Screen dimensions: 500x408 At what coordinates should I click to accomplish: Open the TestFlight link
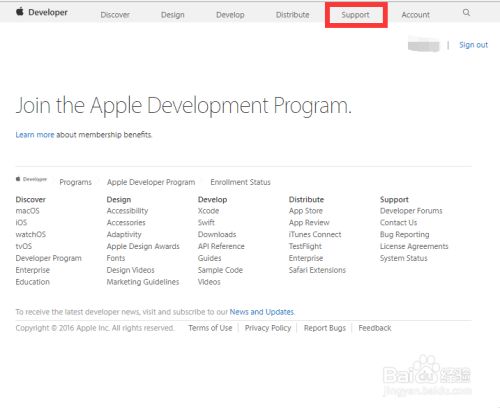pyautogui.click(x=305, y=246)
